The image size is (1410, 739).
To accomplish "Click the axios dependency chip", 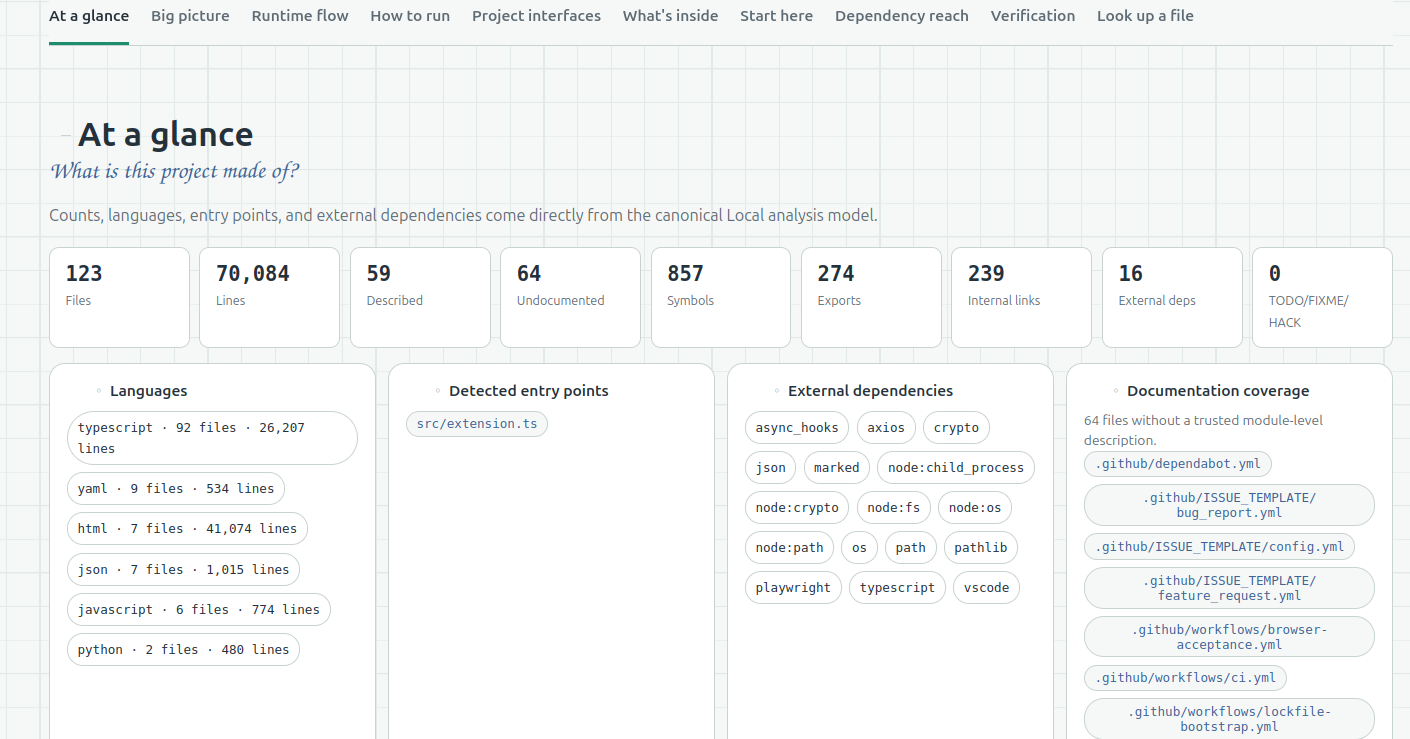I will pyautogui.click(x=886, y=428).
